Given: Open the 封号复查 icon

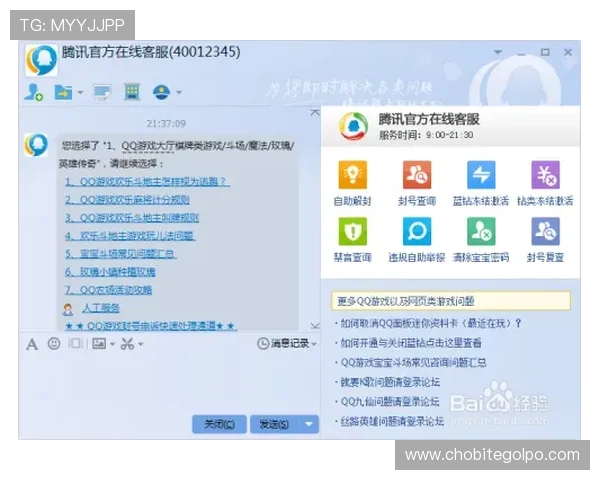Looking at the screenshot, I should point(545,231).
